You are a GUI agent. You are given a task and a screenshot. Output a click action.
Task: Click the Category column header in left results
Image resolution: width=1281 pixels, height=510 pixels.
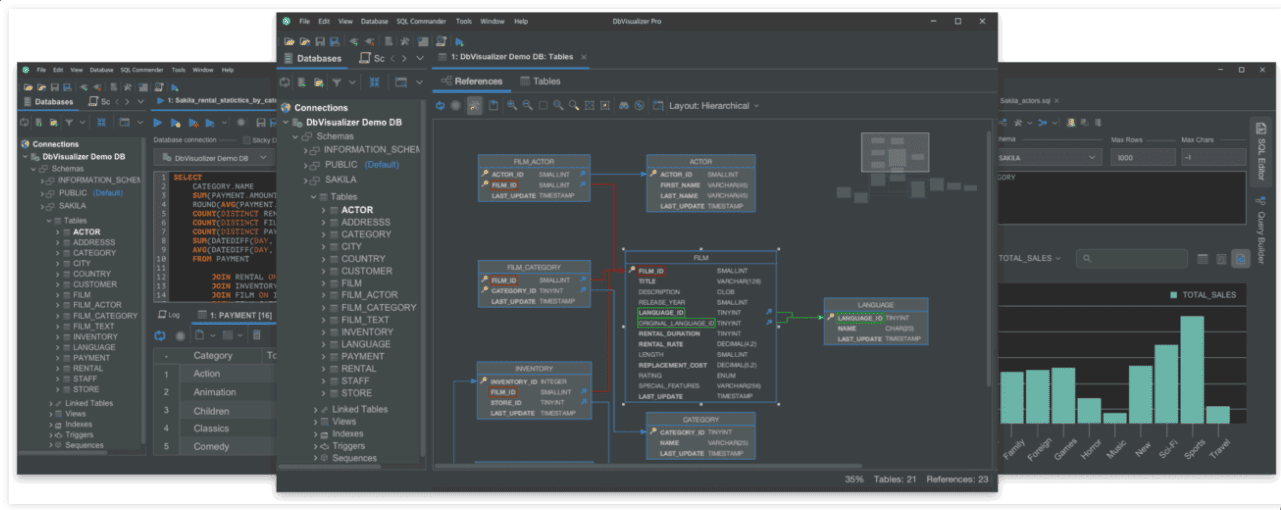click(x=212, y=355)
